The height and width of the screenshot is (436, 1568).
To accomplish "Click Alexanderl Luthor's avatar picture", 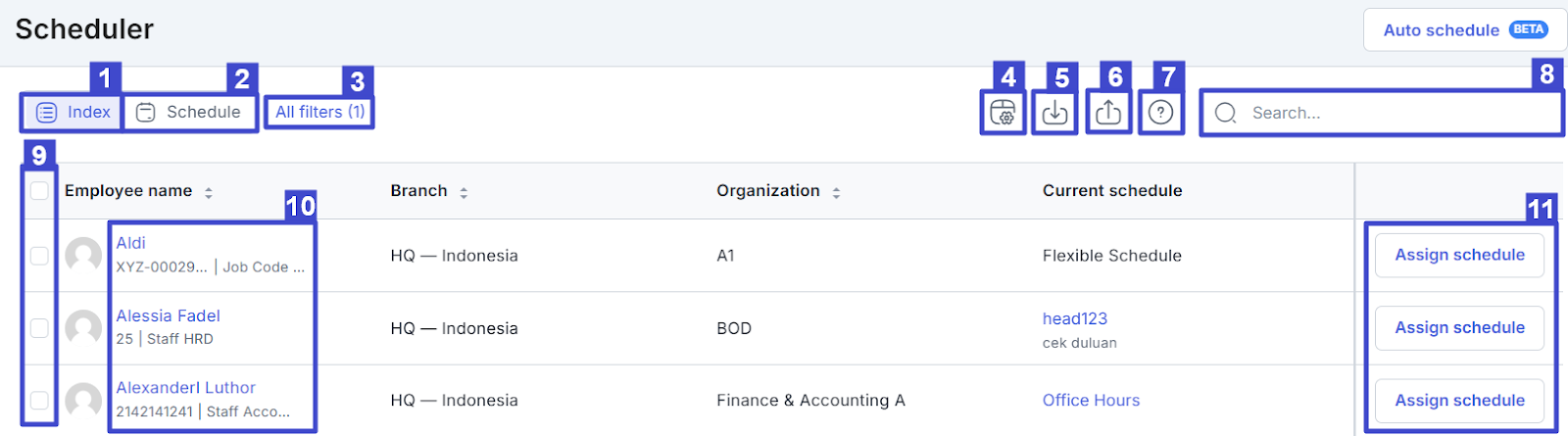I will [83, 401].
